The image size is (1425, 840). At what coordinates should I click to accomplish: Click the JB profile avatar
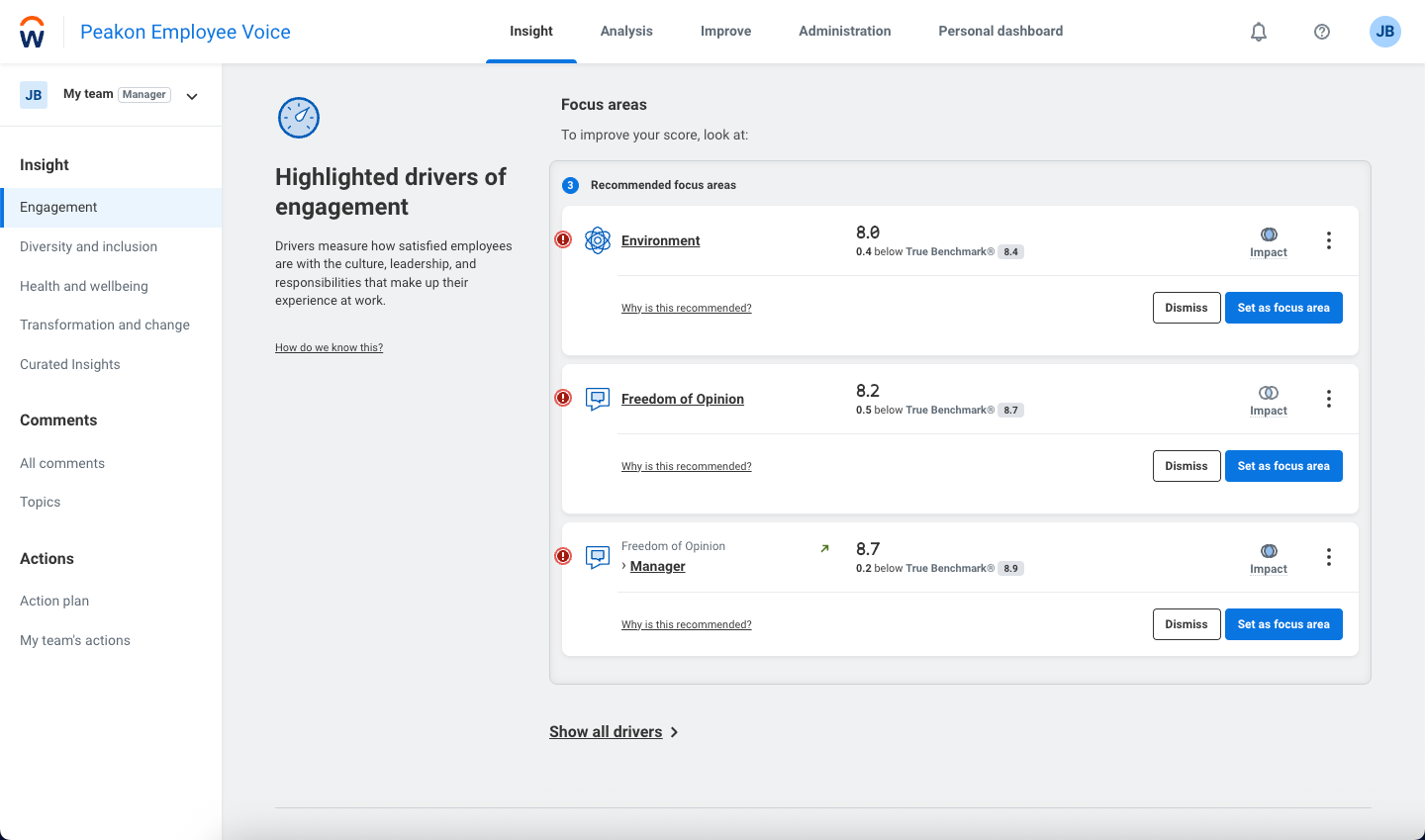1384,31
